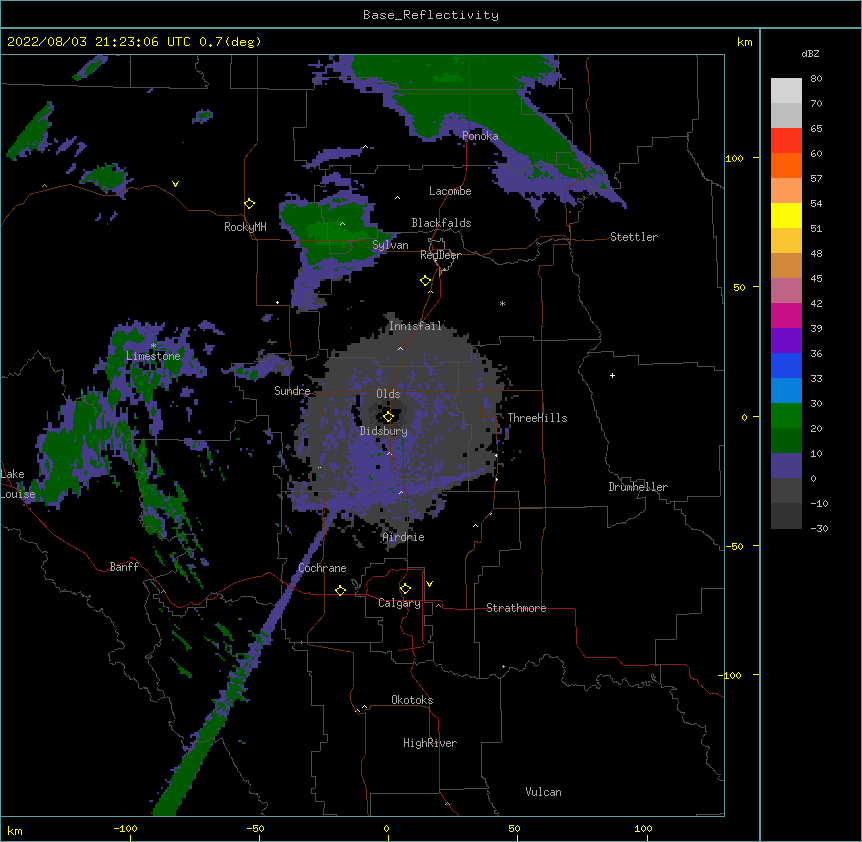Screen dimensions: 862x842
Task: Select the orange 60-57 dBZ legend swatch
Action: pos(786,165)
